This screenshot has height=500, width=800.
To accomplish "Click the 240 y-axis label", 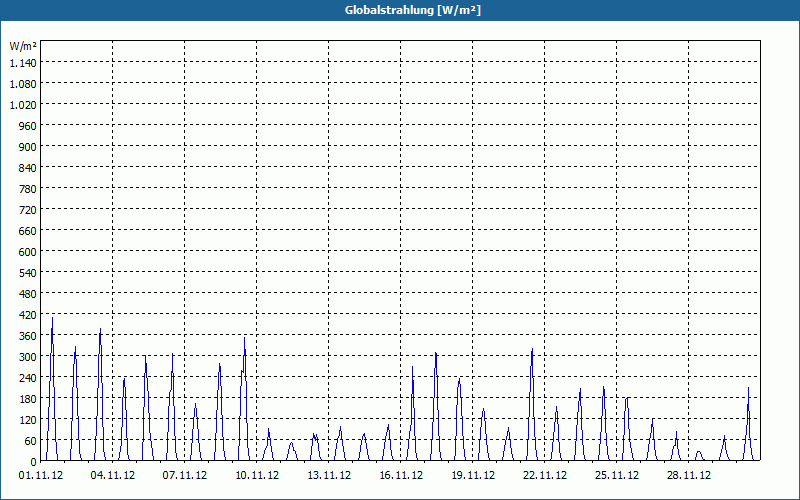I will coord(28,378).
